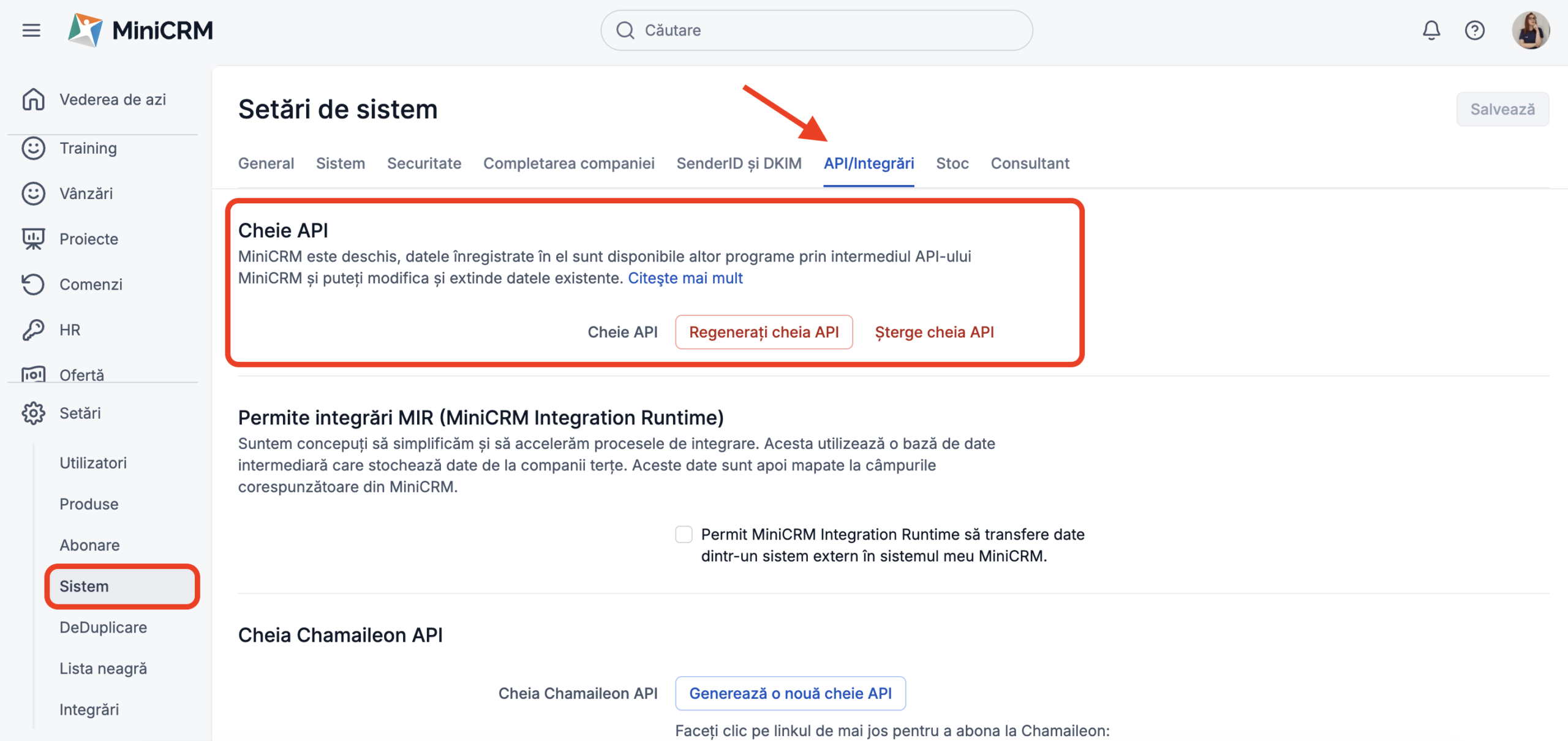Open Utilizatori under Setări

[x=93, y=463]
